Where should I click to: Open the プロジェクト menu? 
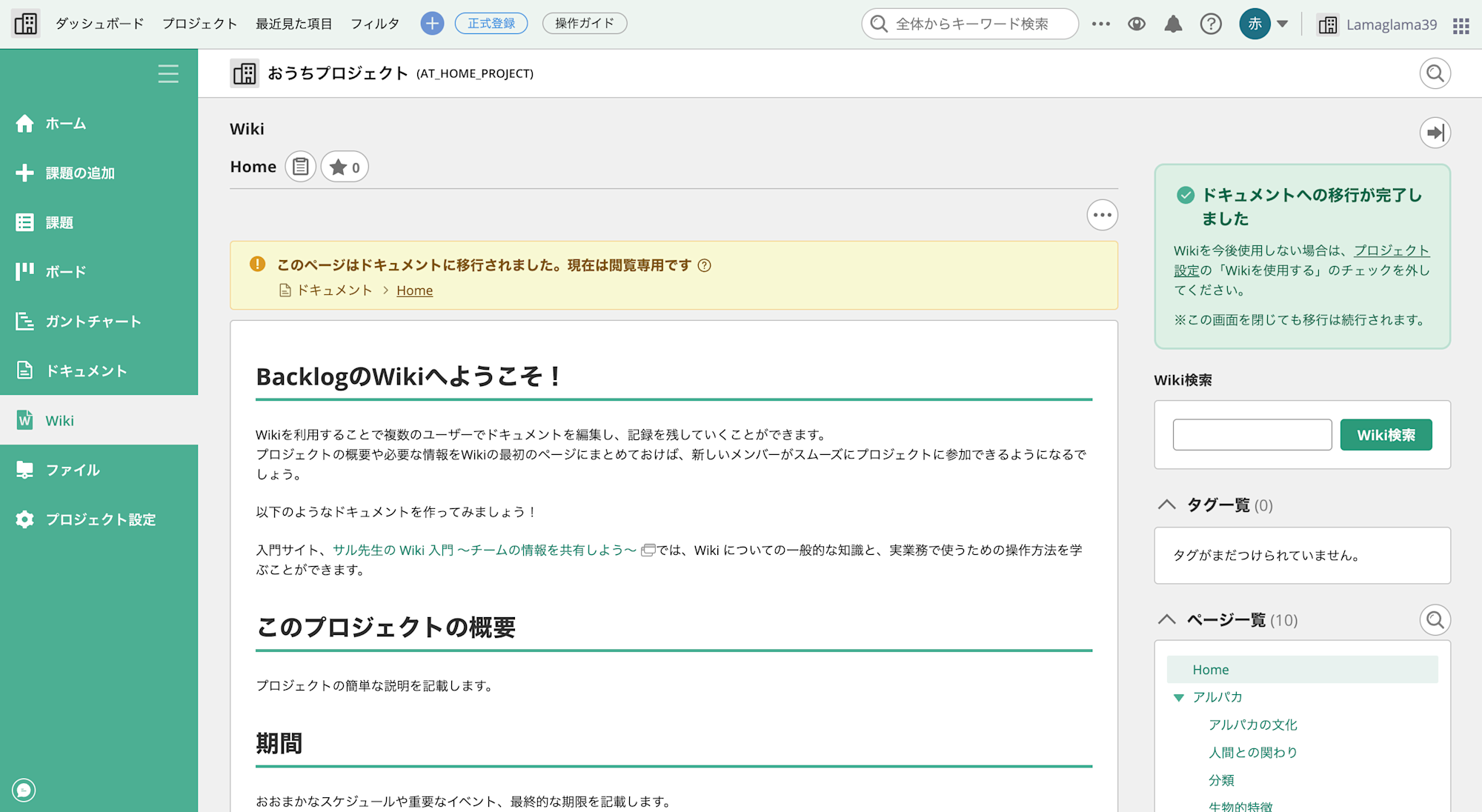coord(199,23)
